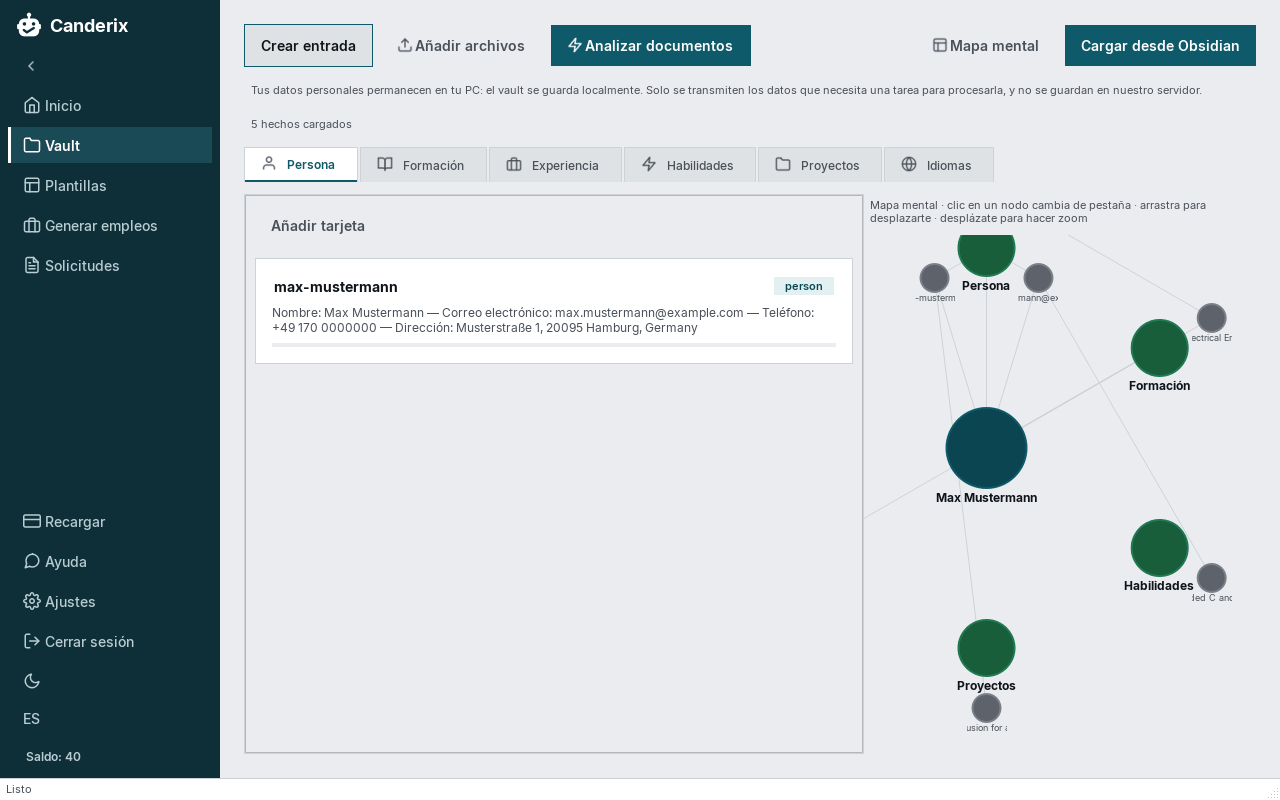
Task: Click the Formación node in mind map
Action: click(x=1160, y=348)
